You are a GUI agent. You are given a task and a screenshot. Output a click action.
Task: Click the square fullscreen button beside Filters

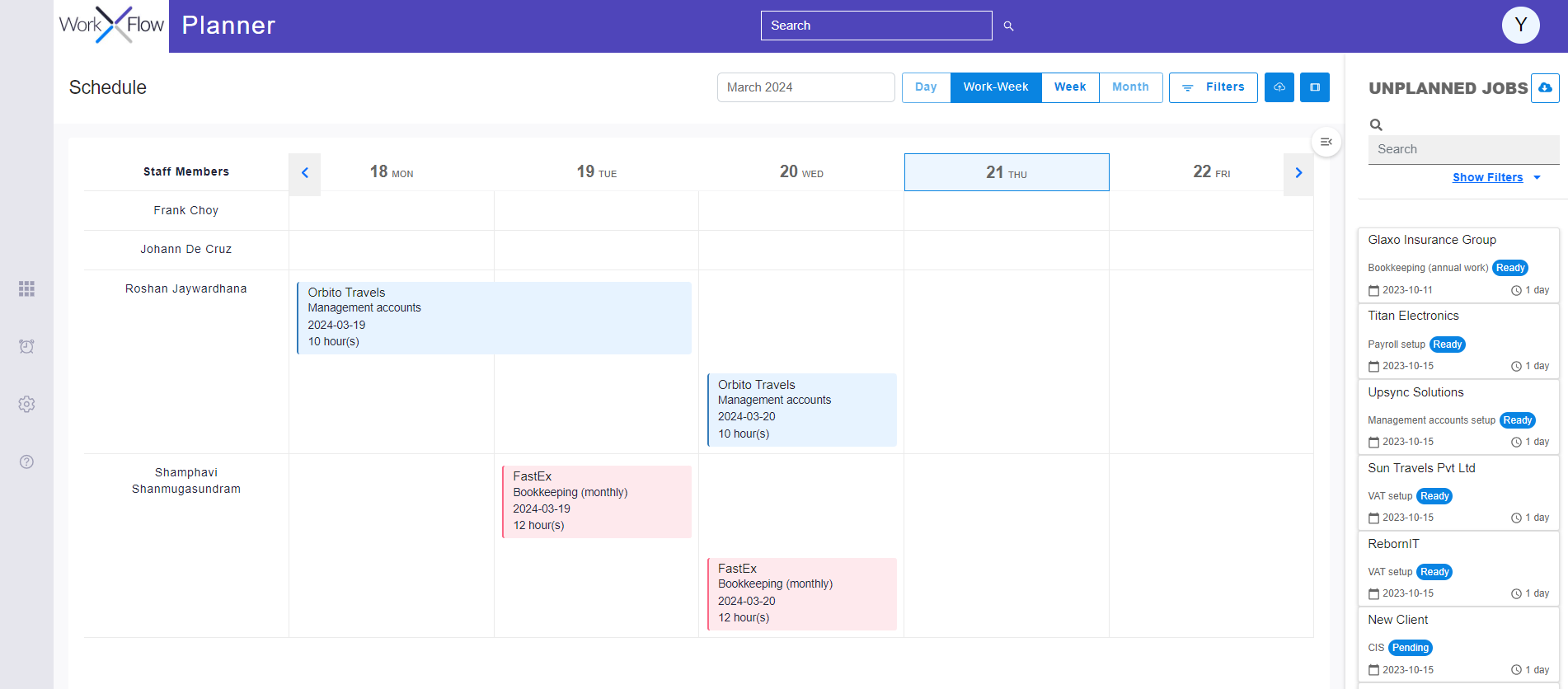(1315, 87)
